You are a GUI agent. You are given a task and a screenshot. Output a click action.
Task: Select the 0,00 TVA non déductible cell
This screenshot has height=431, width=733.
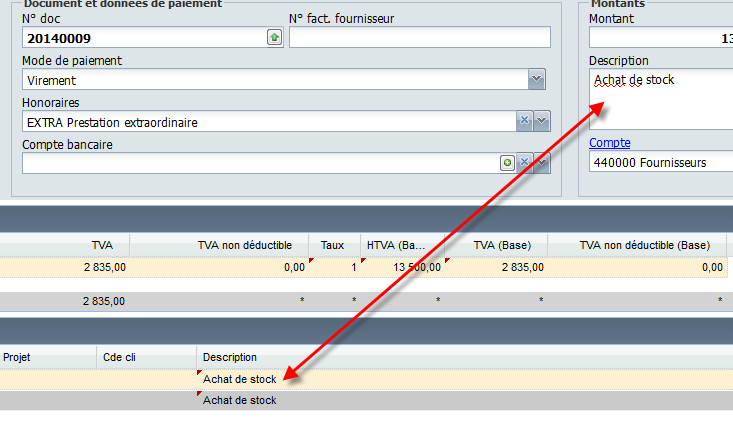(x=219, y=267)
